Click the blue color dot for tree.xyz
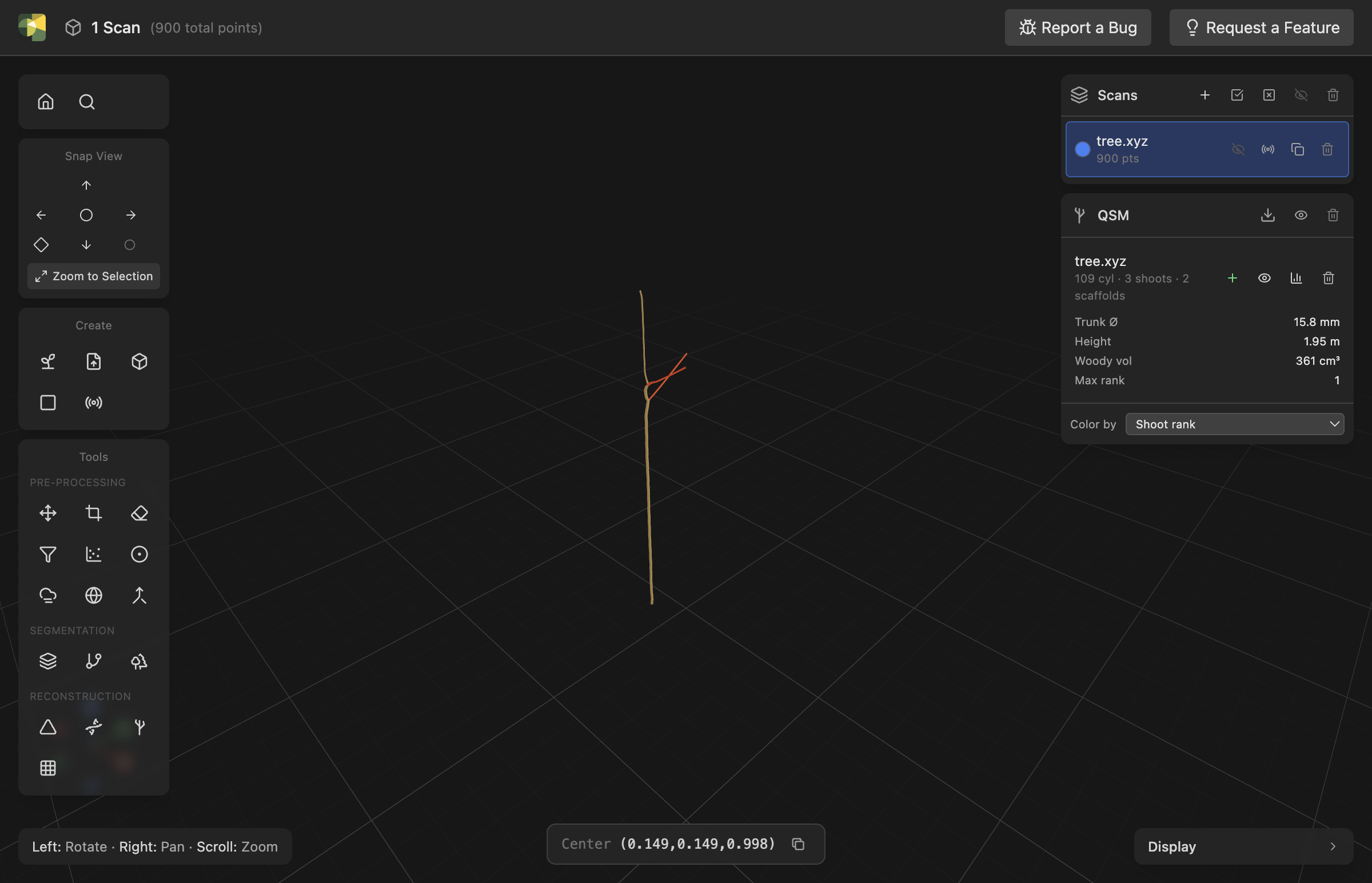The width and height of the screenshot is (1372, 883). 1083,150
